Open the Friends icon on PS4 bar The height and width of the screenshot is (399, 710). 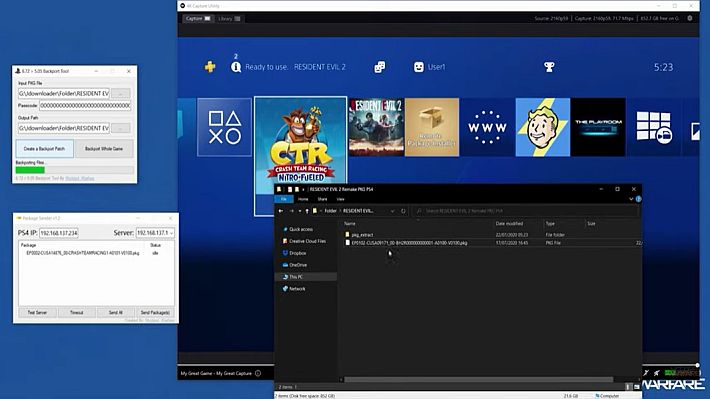tap(379, 67)
